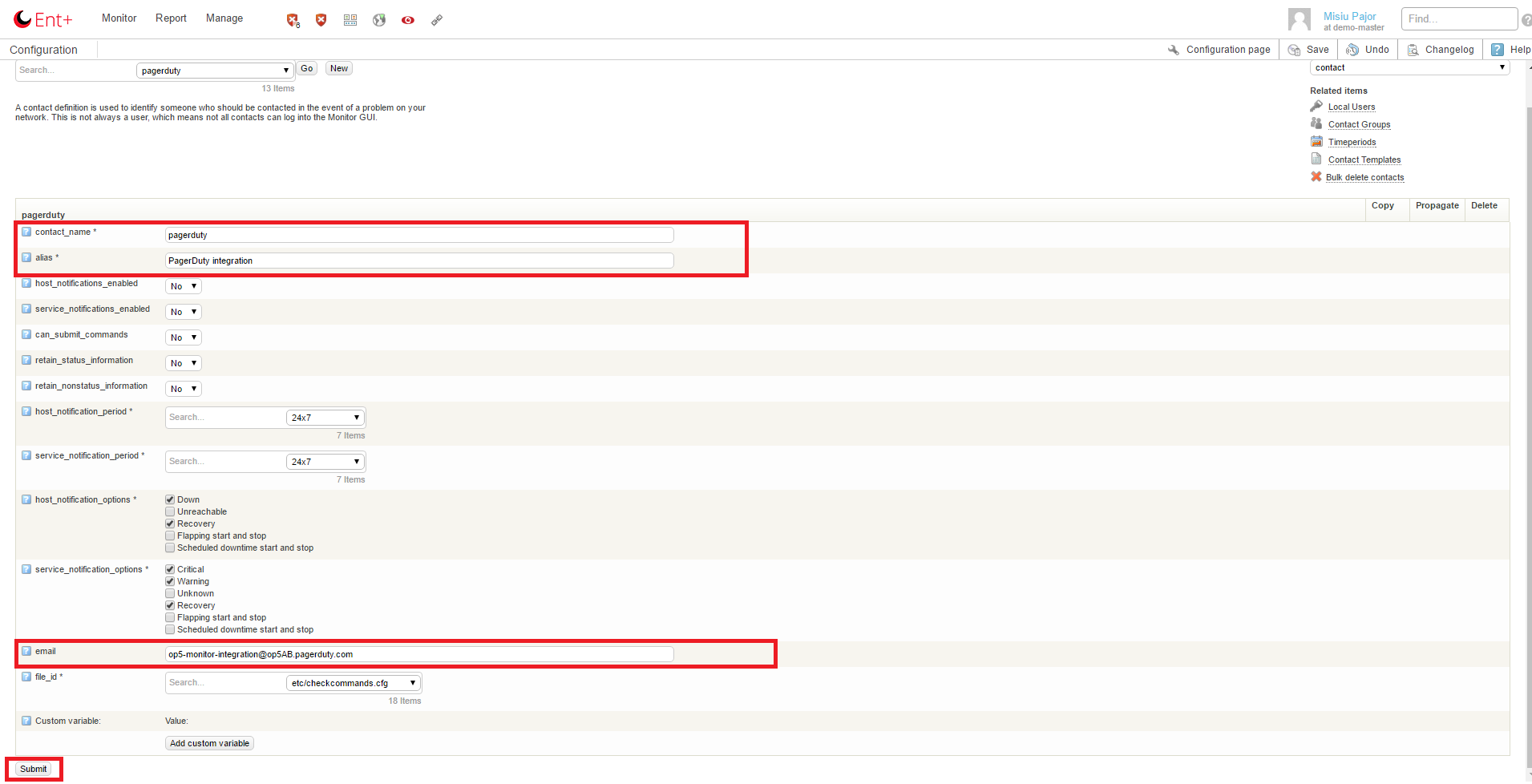
Task: Click the Save toolbar button
Action: click(x=1308, y=50)
